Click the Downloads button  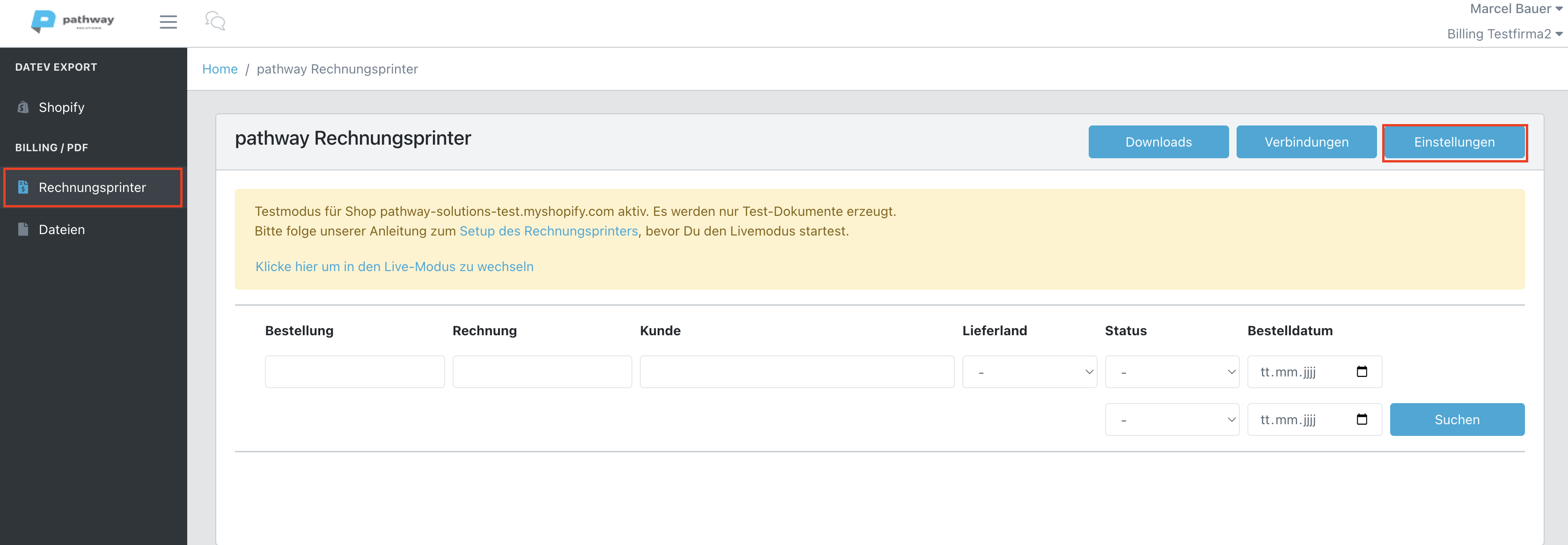[x=1158, y=142]
